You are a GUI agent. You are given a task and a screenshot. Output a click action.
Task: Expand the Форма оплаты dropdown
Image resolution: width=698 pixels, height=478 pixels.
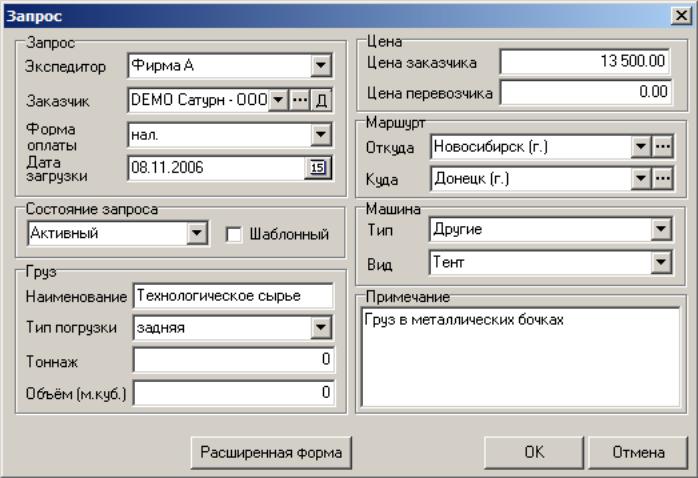tap(321, 134)
